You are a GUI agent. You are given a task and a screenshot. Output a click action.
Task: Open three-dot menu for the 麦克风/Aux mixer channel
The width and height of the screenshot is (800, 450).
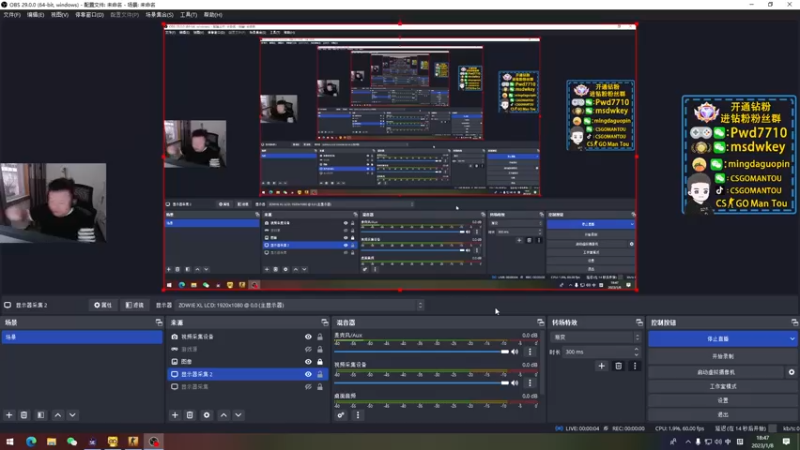[x=530, y=352]
